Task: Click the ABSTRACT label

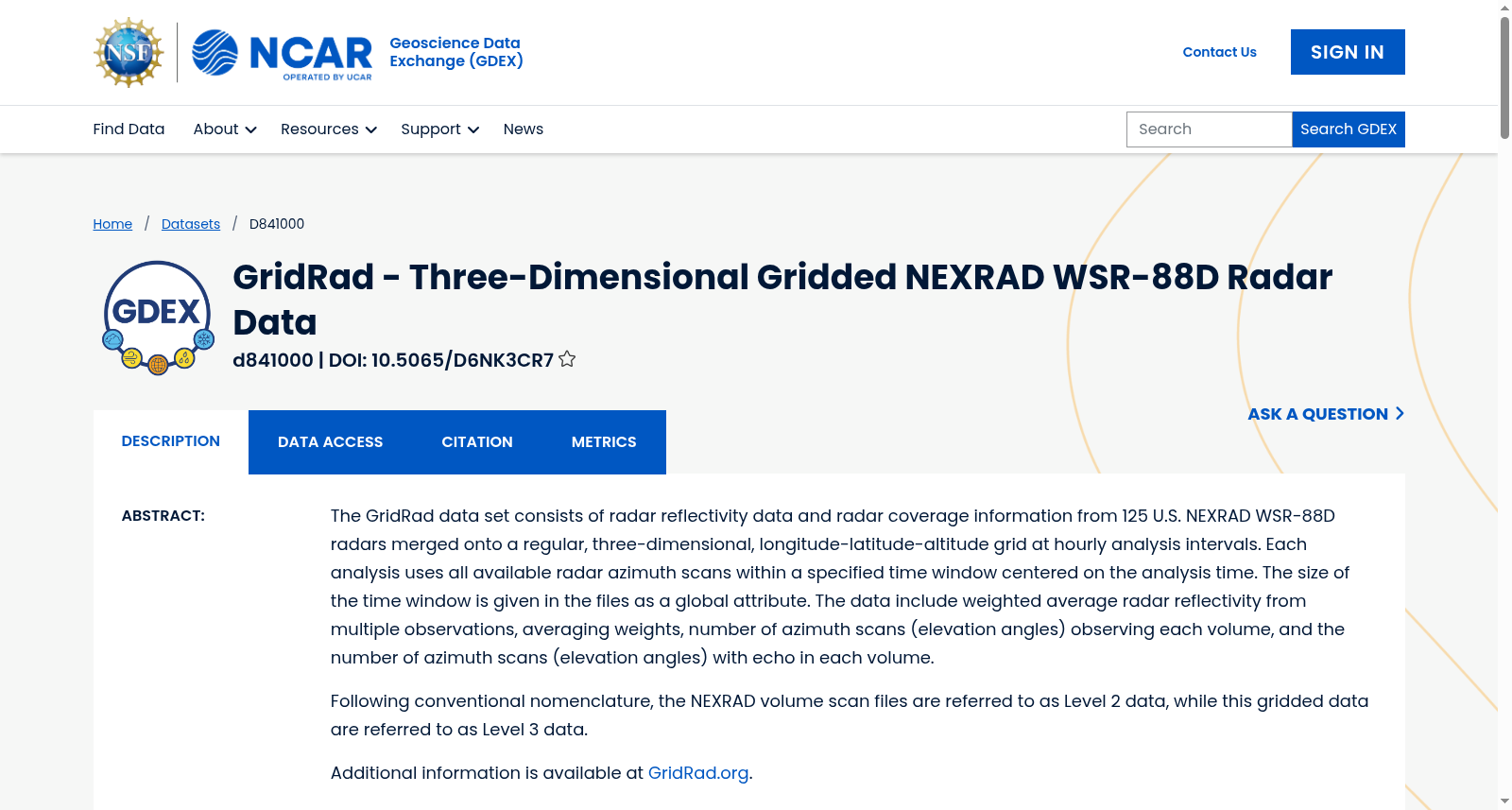Action: (x=163, y=516)
